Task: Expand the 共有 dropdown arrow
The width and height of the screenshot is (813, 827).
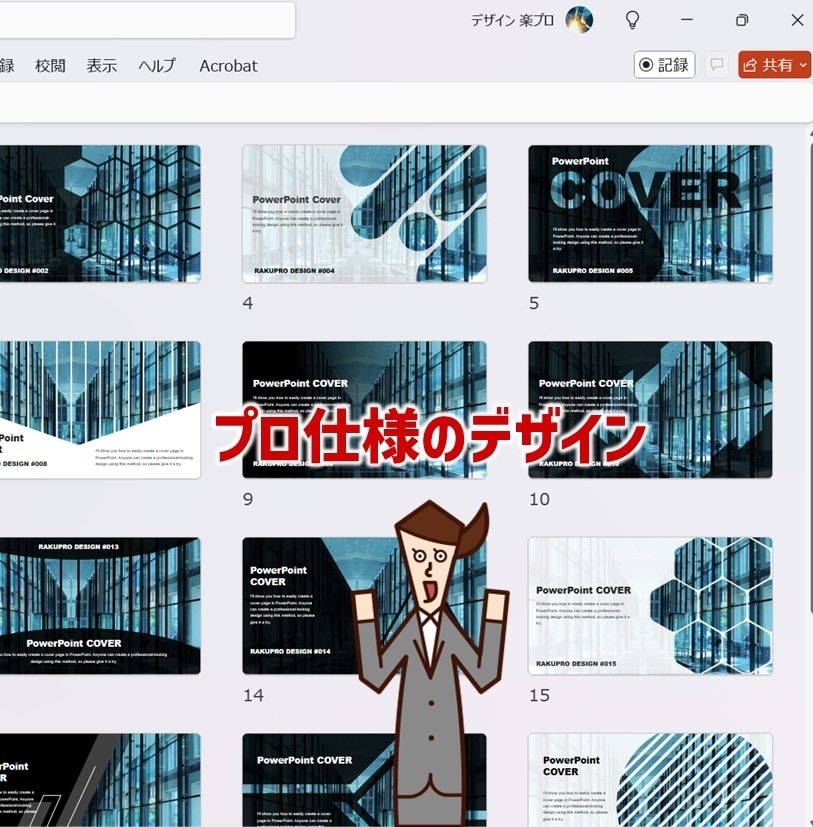Action: point(804,64)
